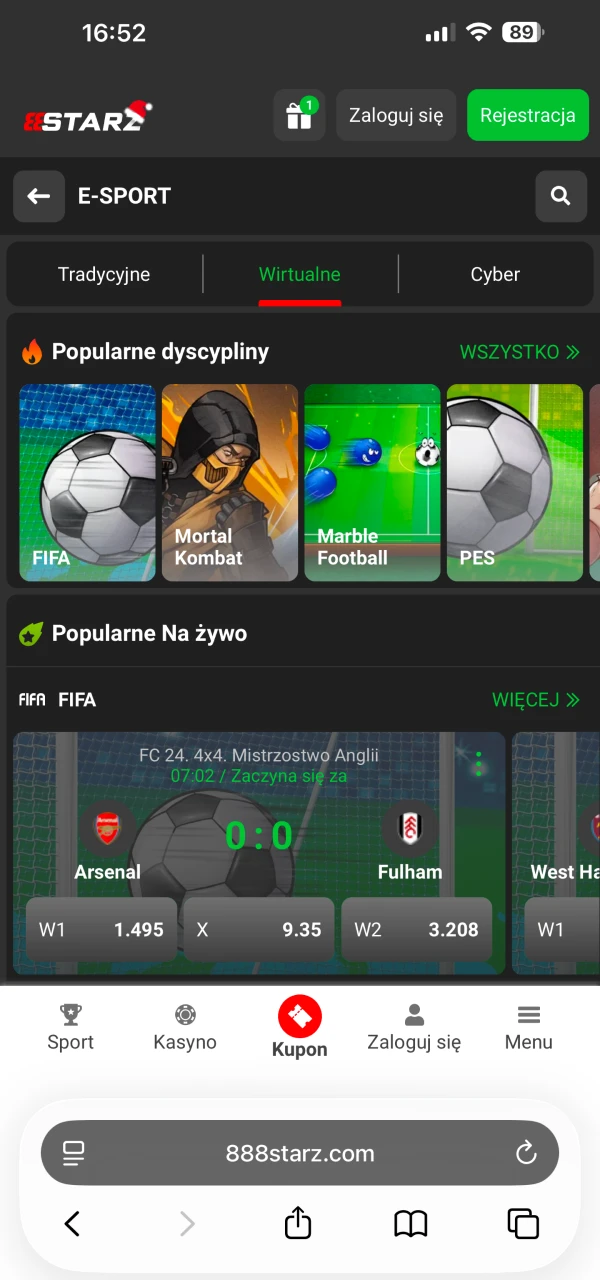Select the W1 1.495 odds for Arsenal
The image size is (600, 1280).
coord(101,929)
